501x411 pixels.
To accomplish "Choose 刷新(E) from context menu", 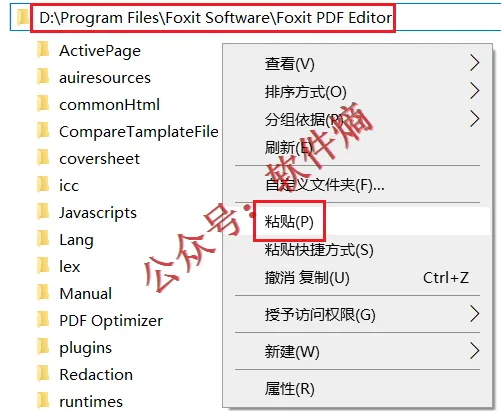I will pyautogui.click(x=357, y=147).
